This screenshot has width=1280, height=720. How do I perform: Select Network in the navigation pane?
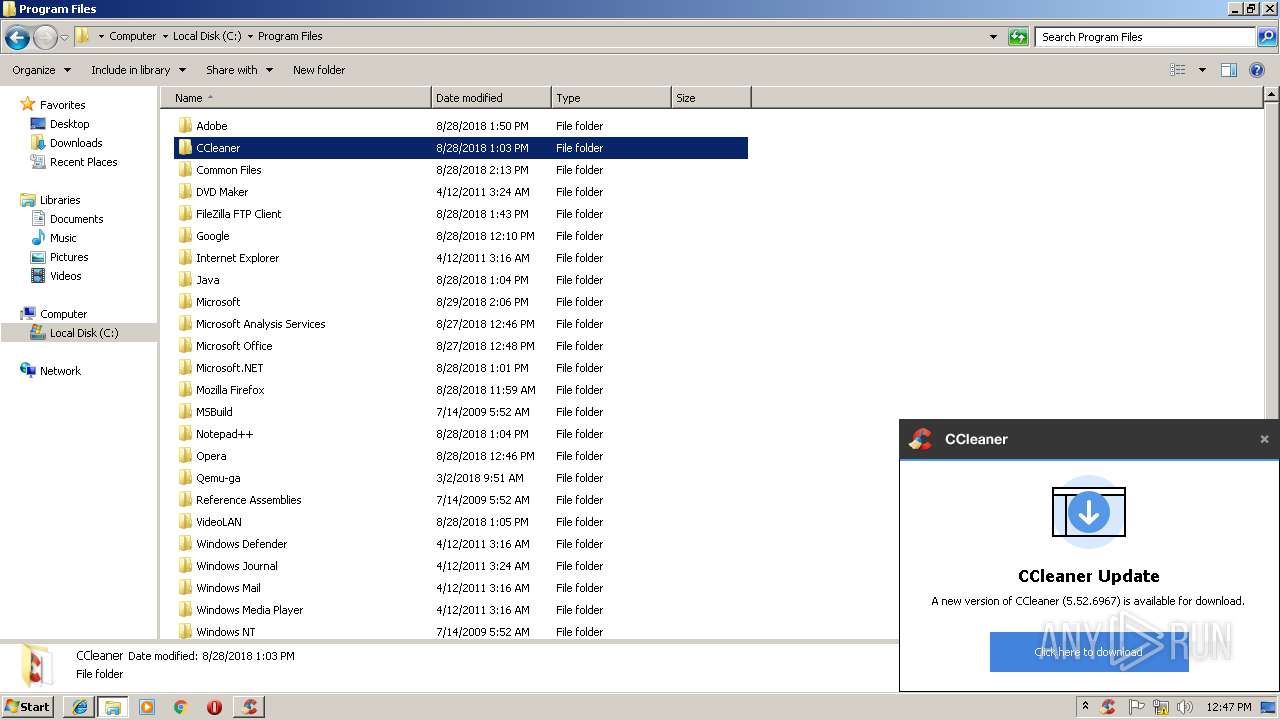[x=60, y=371]
